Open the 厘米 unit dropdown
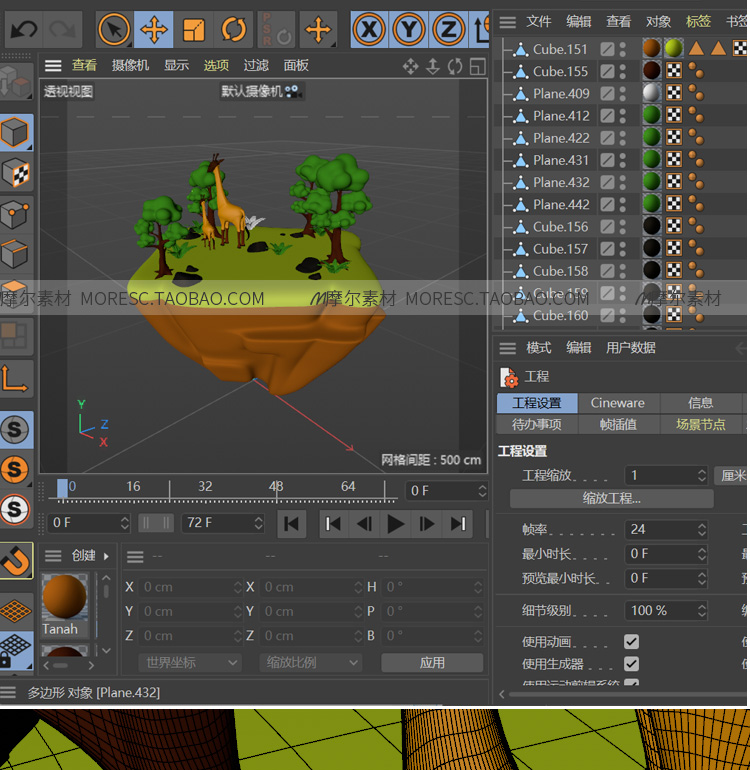 (x=733, y=475)
